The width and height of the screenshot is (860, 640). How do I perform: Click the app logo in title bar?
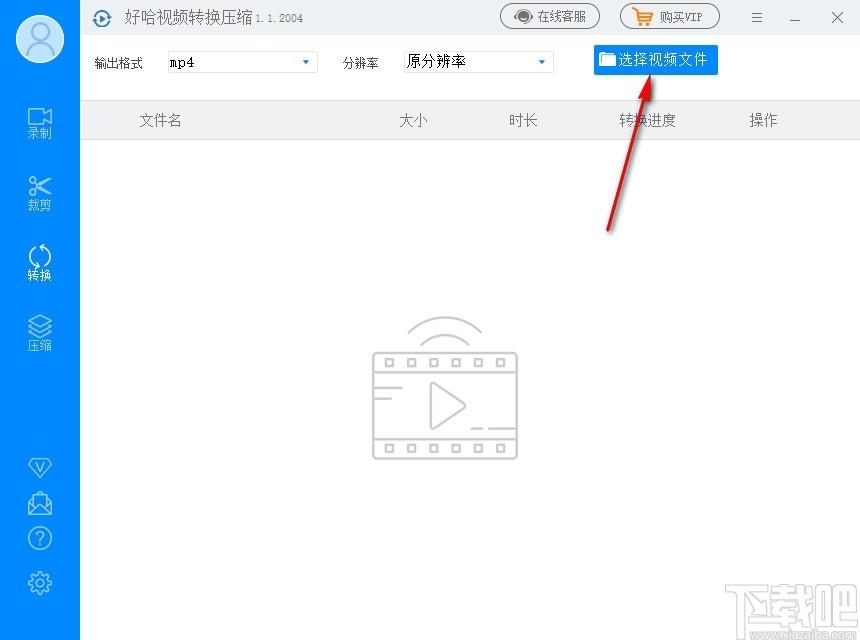coord(102,18)
